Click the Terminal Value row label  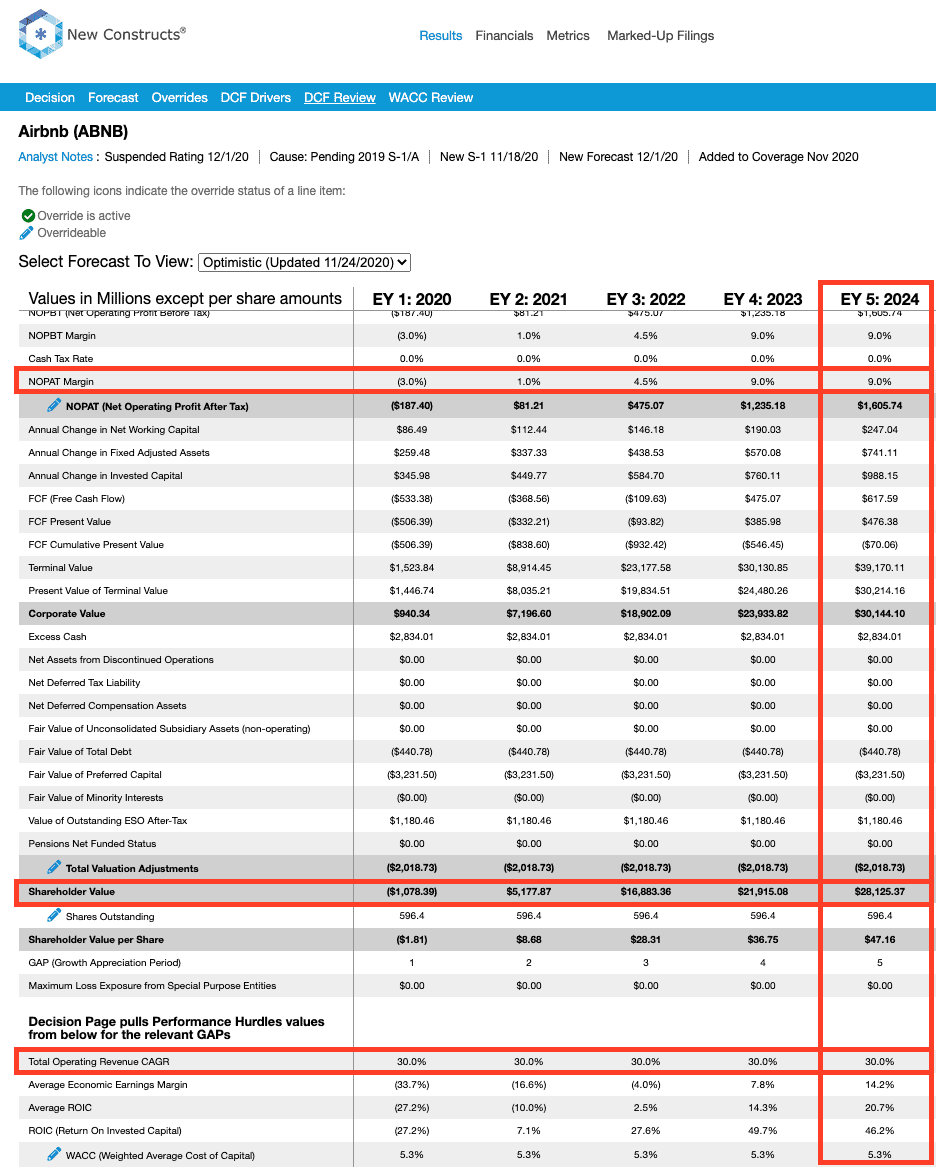[60, 568]
